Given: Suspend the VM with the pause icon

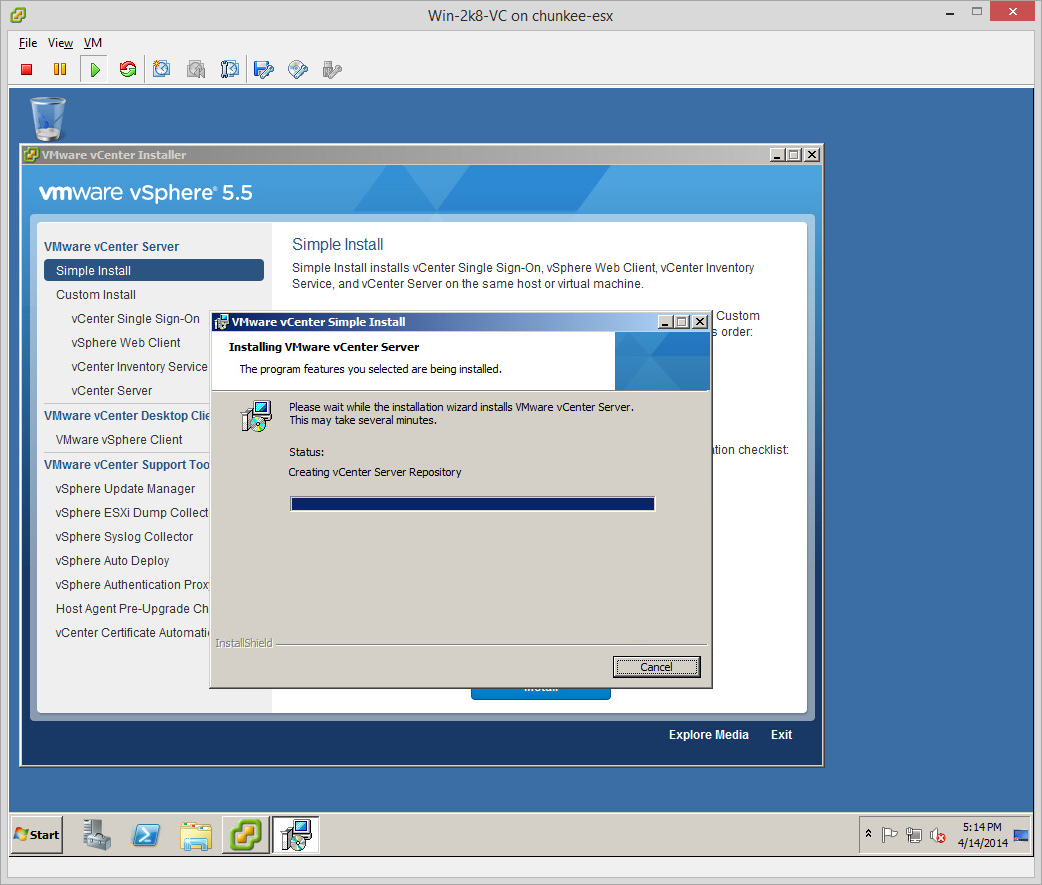Looking at the screenshot, I should point(60,69).
